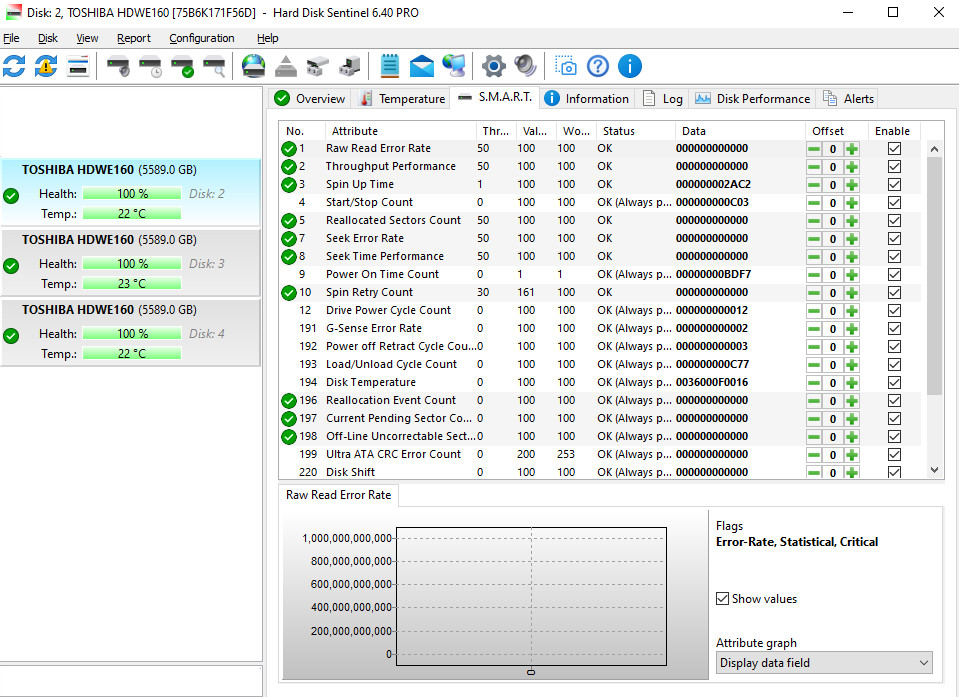Select the Disk Temperature attribute row
Image resolution: width=959 pixels, height=697 pixels.
point(600,382)
